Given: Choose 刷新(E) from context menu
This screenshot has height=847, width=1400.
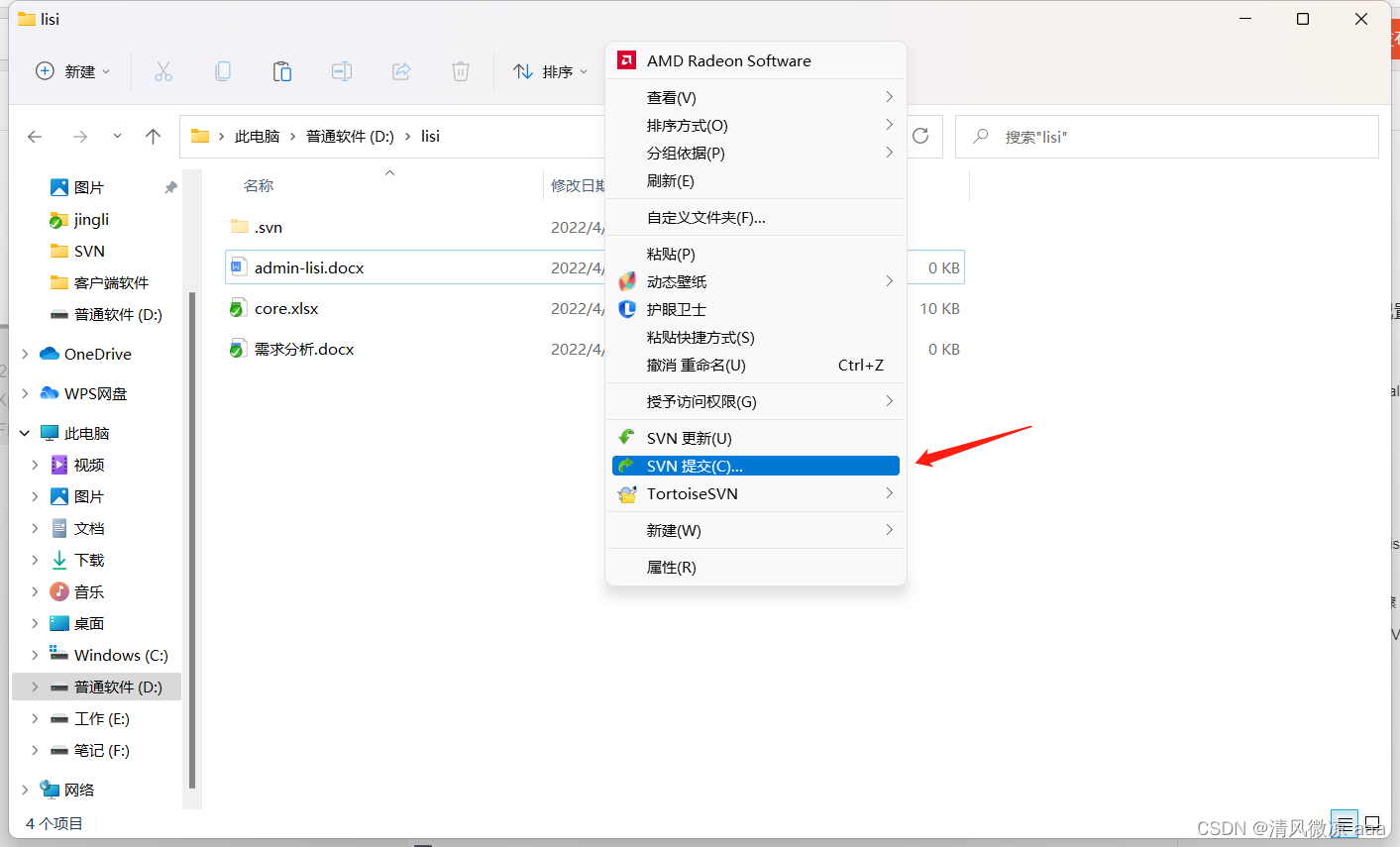Looking at the screenshot, I should (756, 180).
